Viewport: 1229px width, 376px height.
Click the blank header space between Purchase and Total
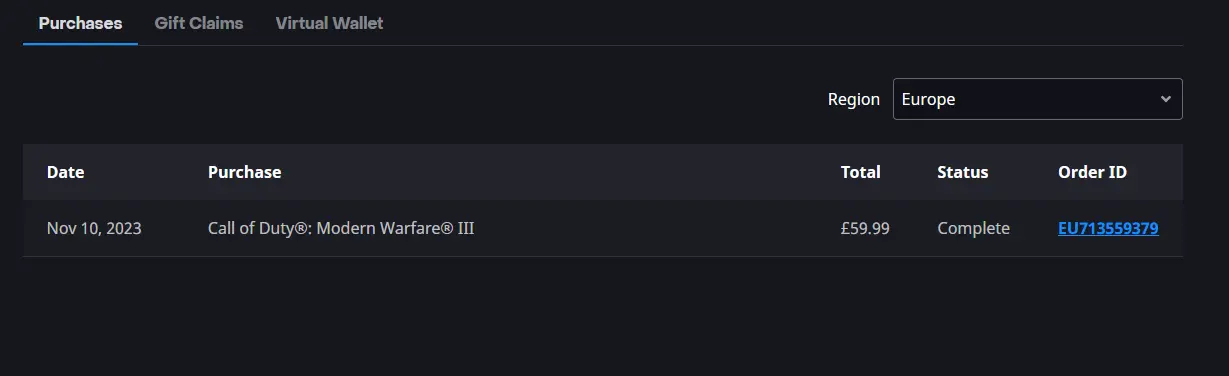click(x=560, y=172)
